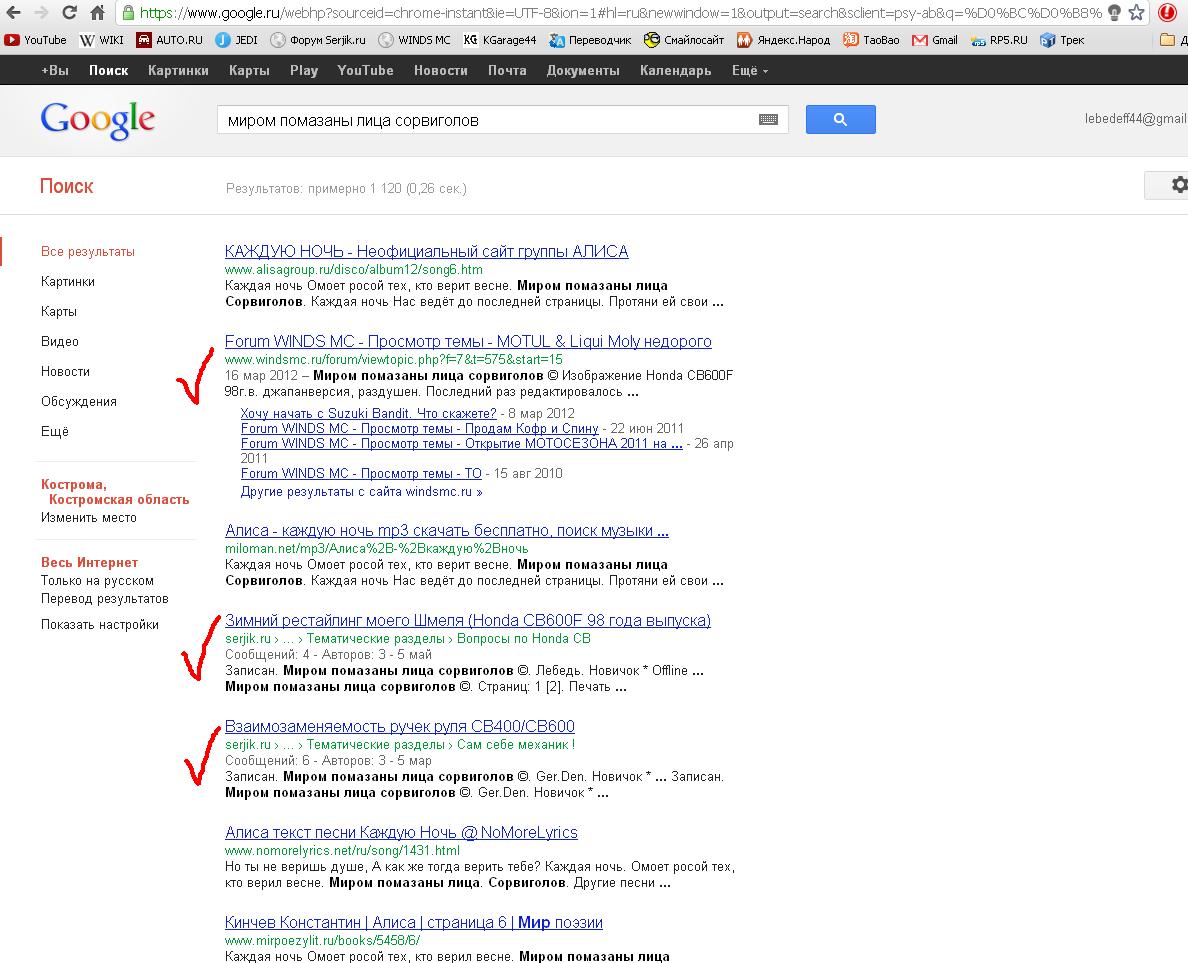1188x963 pixels.
Task: Open Forum WINDS MC Продам Кофр и Спину
Action: coord(419,429)
